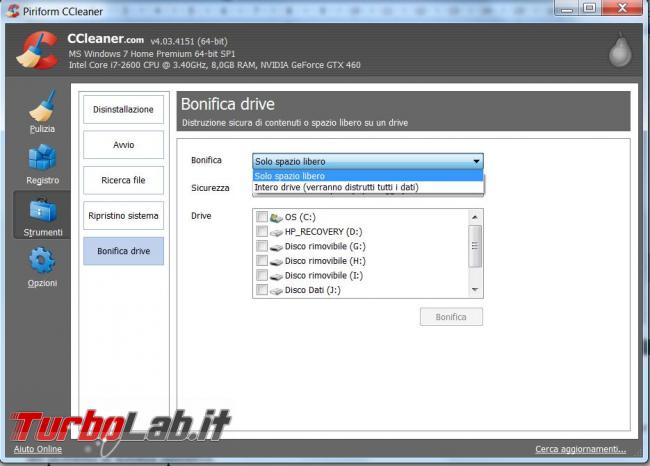Click the HP_RECOVERY (D:) drive icon
This screenshot has width=650, height=466.
coord(276,232)
